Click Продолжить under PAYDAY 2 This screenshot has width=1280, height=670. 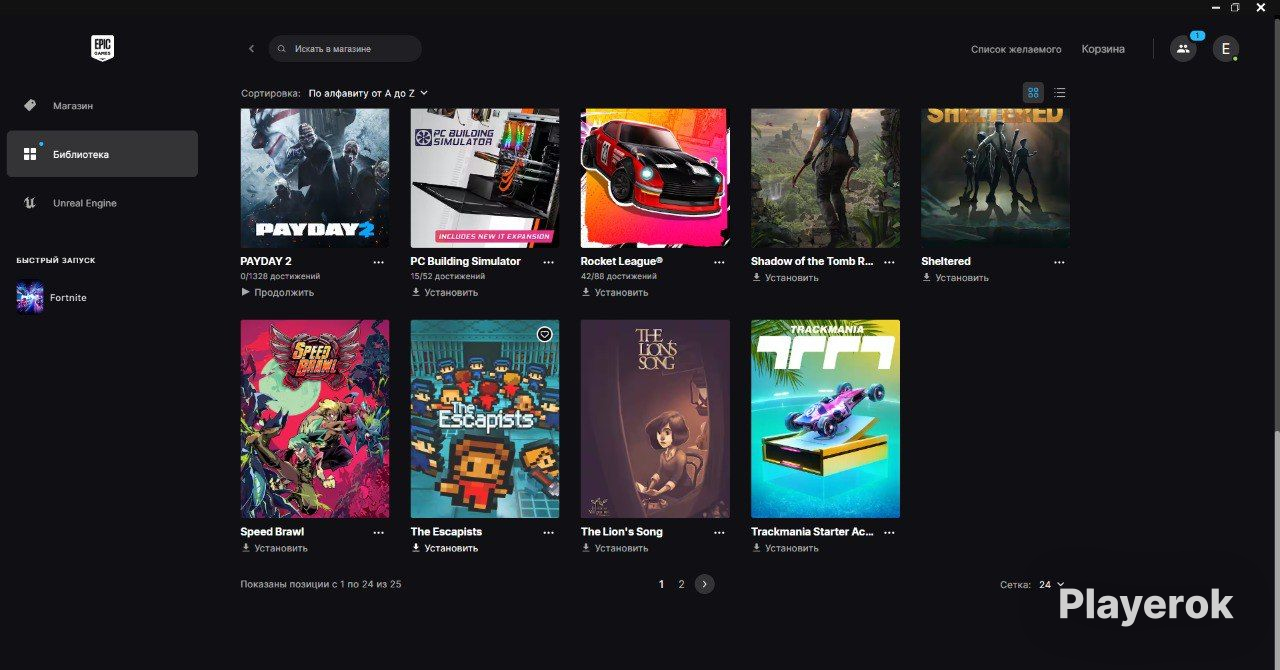coord(277,293)
